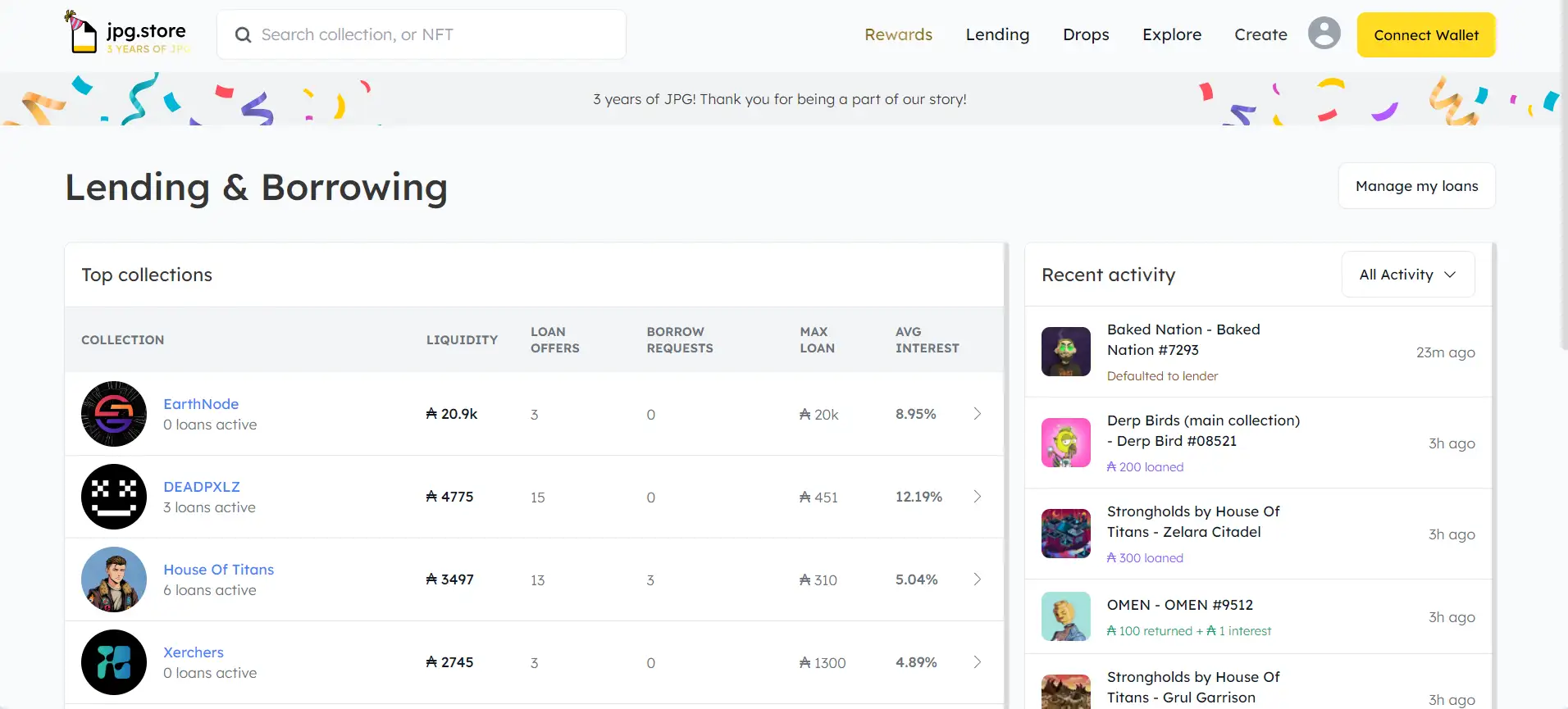The height and width of the screenshot is (709, 1568).
Task: Open the Rewards menu item
Action: click(898, 34)
